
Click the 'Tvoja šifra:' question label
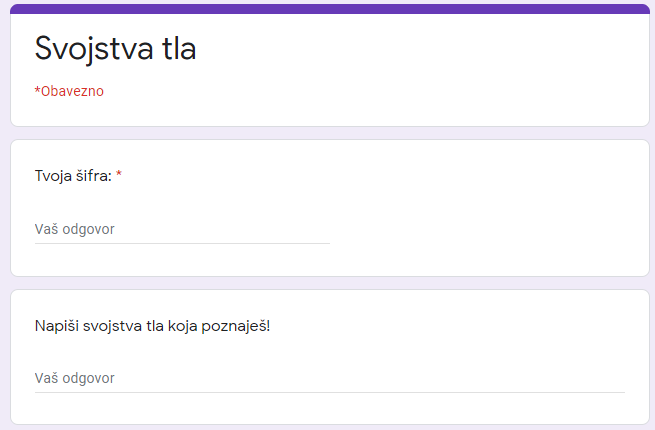[x=73, y=176]
